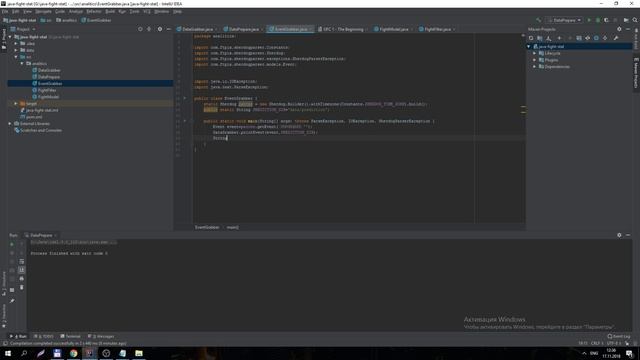Open the Navigate menu
The image size is (640, 360).
pyautogui.click(x=43, y=11)
